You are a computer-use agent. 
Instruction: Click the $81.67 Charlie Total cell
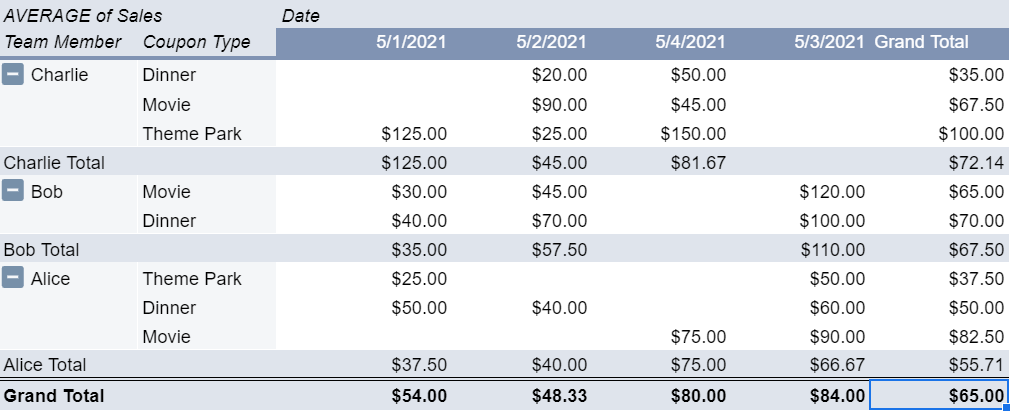pyautogui.click(x=698, y=163)
